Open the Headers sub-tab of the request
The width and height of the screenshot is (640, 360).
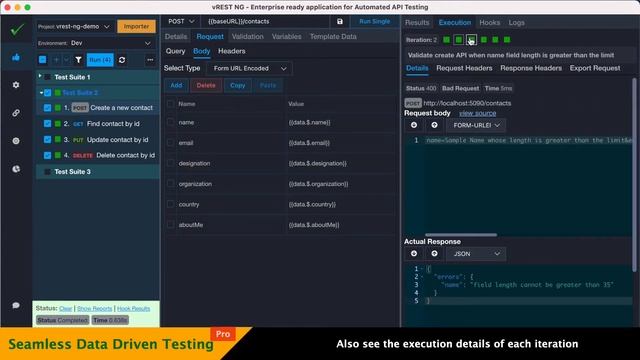[x=231, y=51]
